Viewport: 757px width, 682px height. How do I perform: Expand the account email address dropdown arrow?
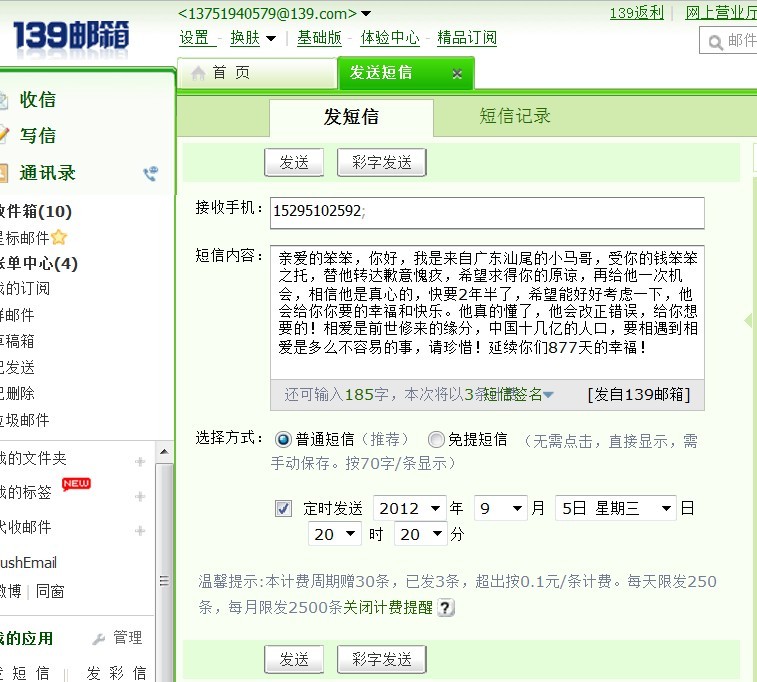366,14
